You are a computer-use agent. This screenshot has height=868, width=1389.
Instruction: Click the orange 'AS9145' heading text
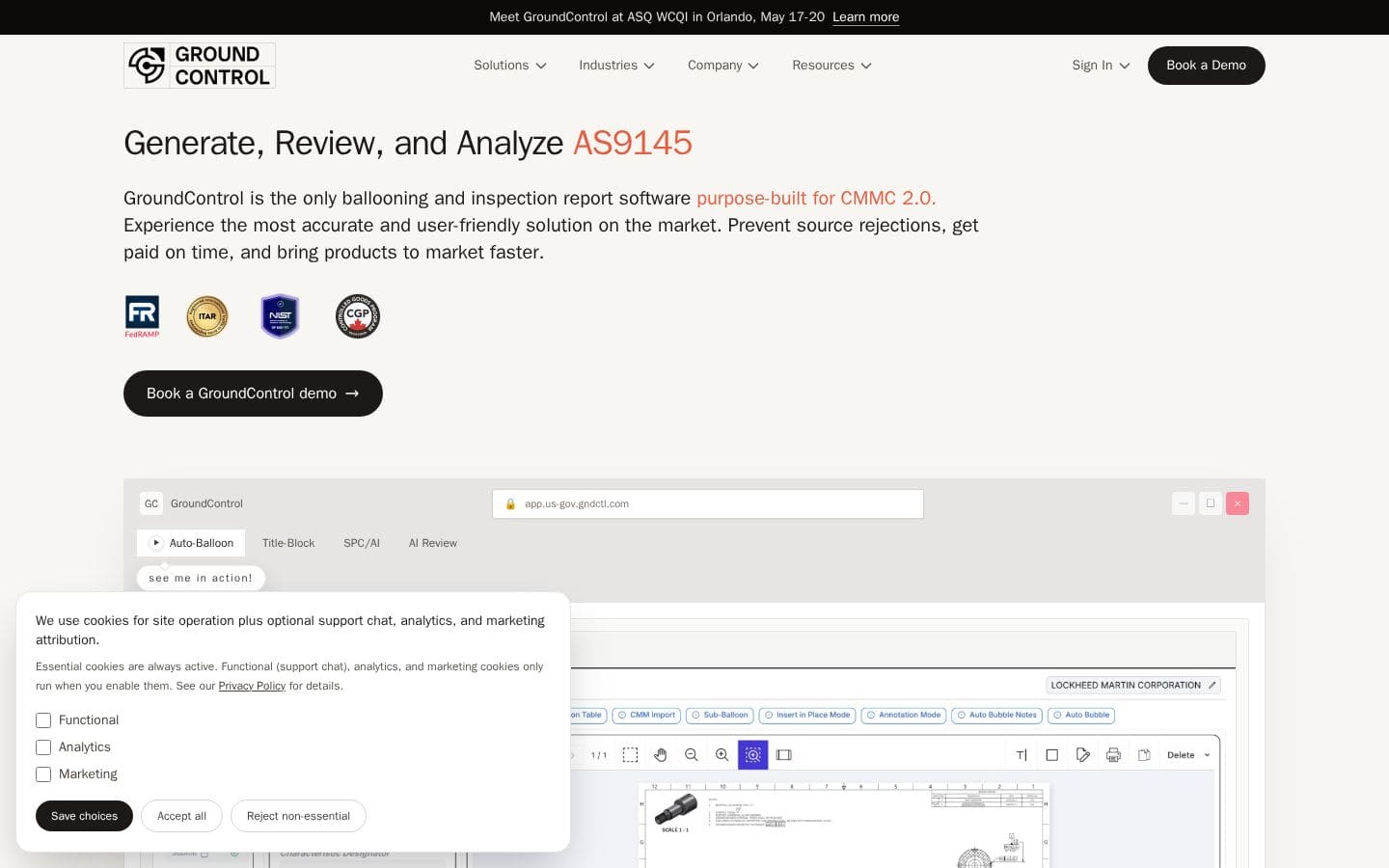click(x=633, y=143)
